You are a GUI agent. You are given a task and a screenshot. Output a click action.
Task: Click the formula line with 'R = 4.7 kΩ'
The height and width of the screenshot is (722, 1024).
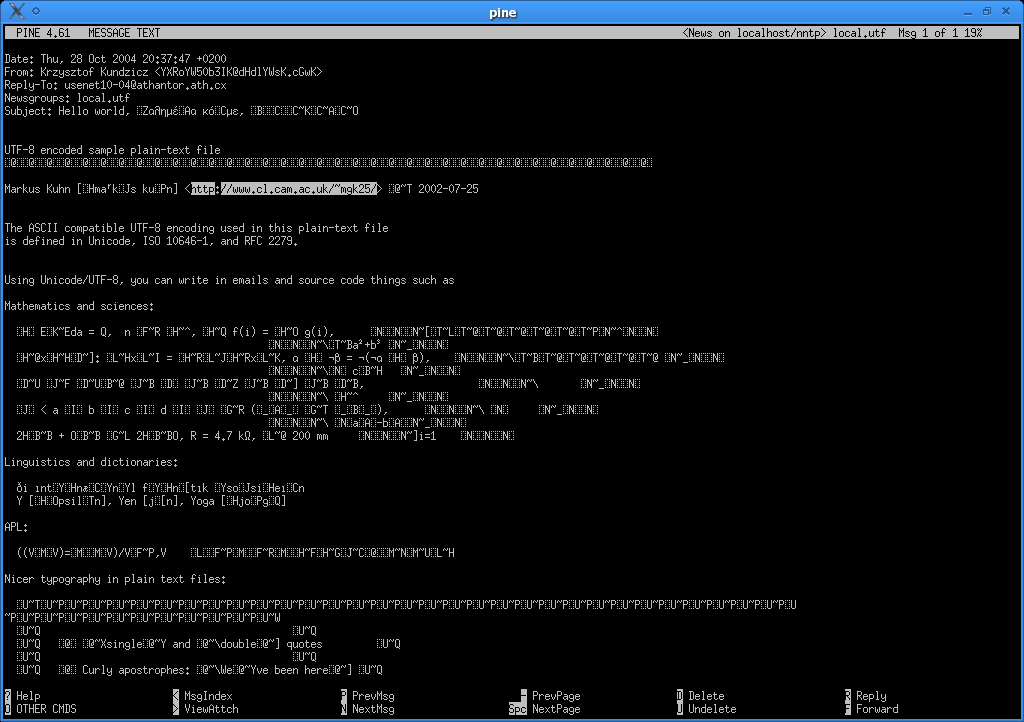pos(265,436)
